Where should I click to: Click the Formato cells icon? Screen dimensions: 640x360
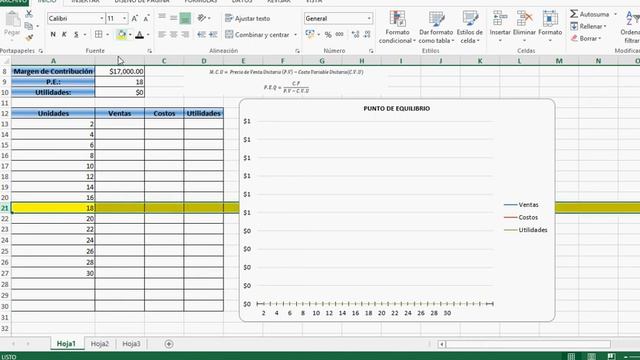click(550, 19)
